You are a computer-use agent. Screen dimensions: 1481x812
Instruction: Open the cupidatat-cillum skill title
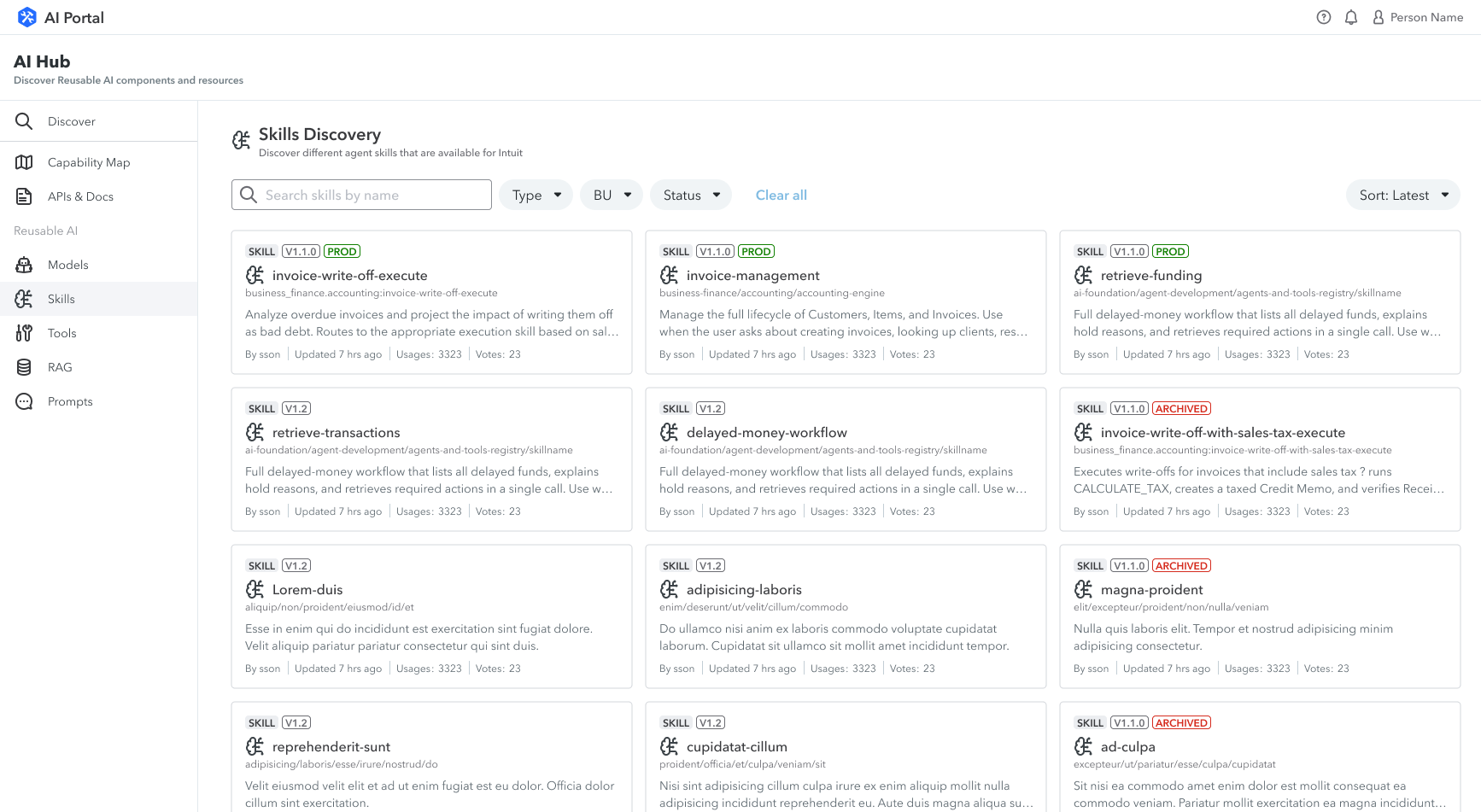point(737,746)
